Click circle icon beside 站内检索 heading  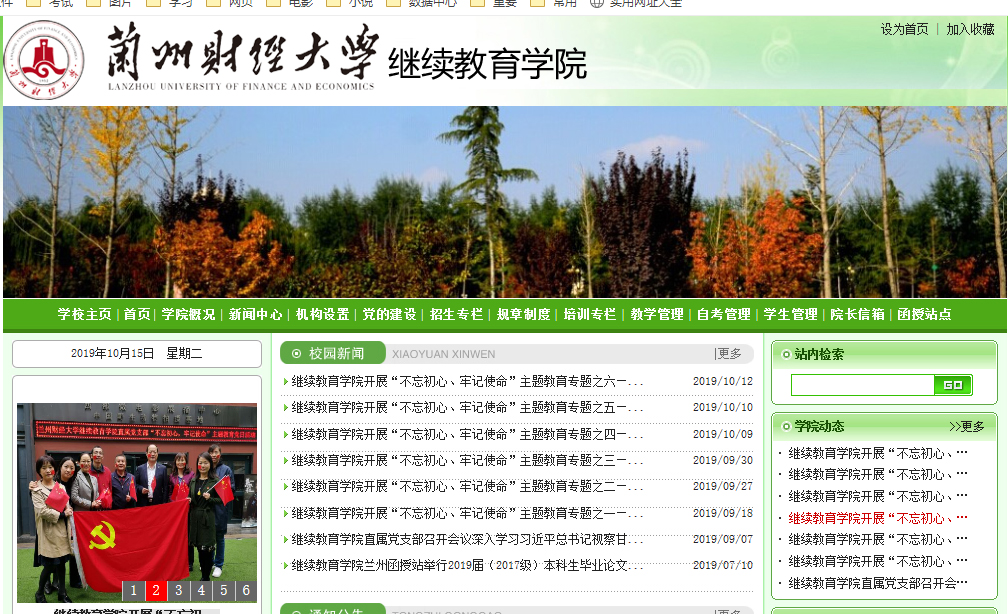786,354
